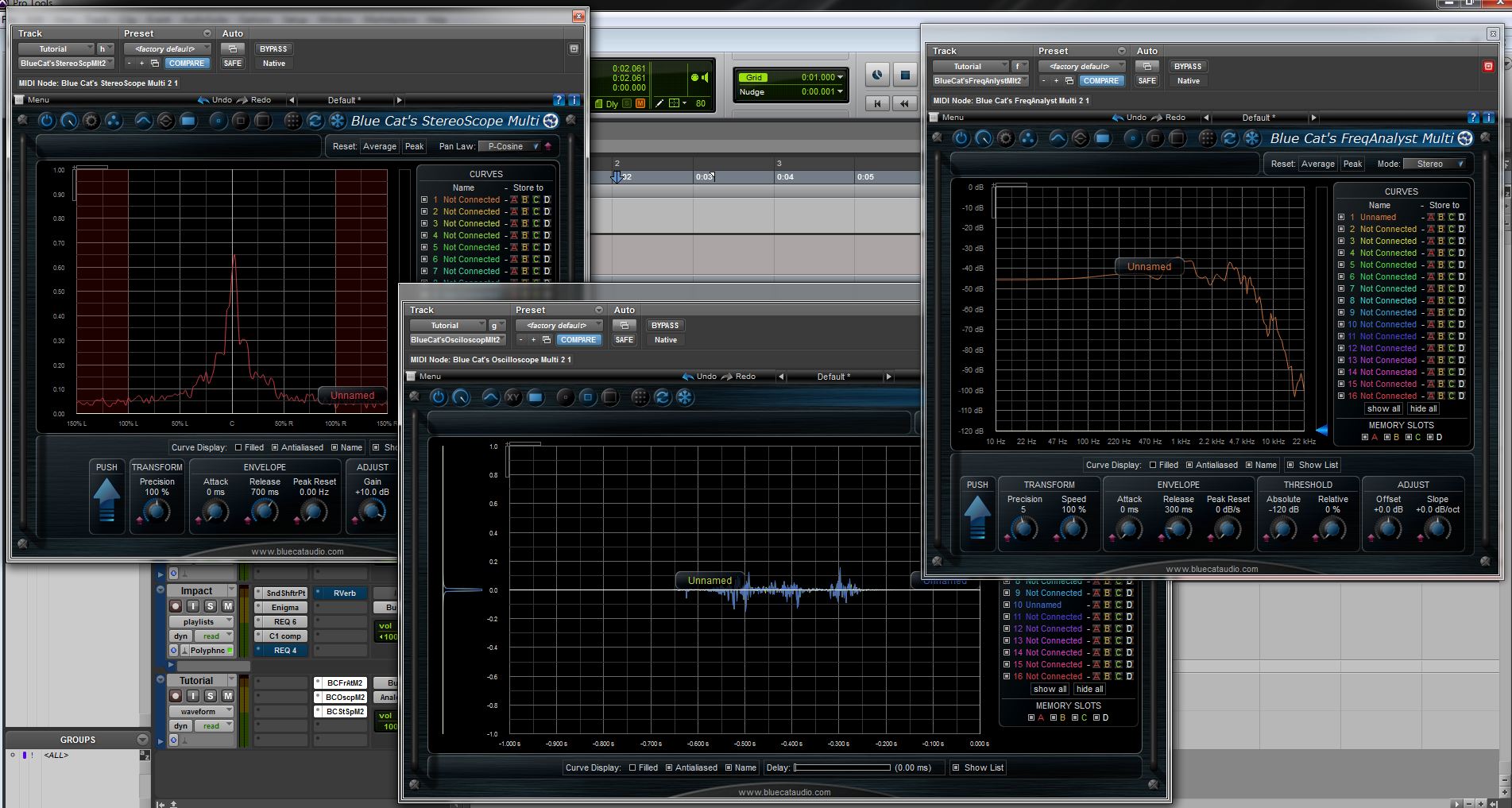Open the Pan Law P-Cosine dropdown

click(510, 146)
